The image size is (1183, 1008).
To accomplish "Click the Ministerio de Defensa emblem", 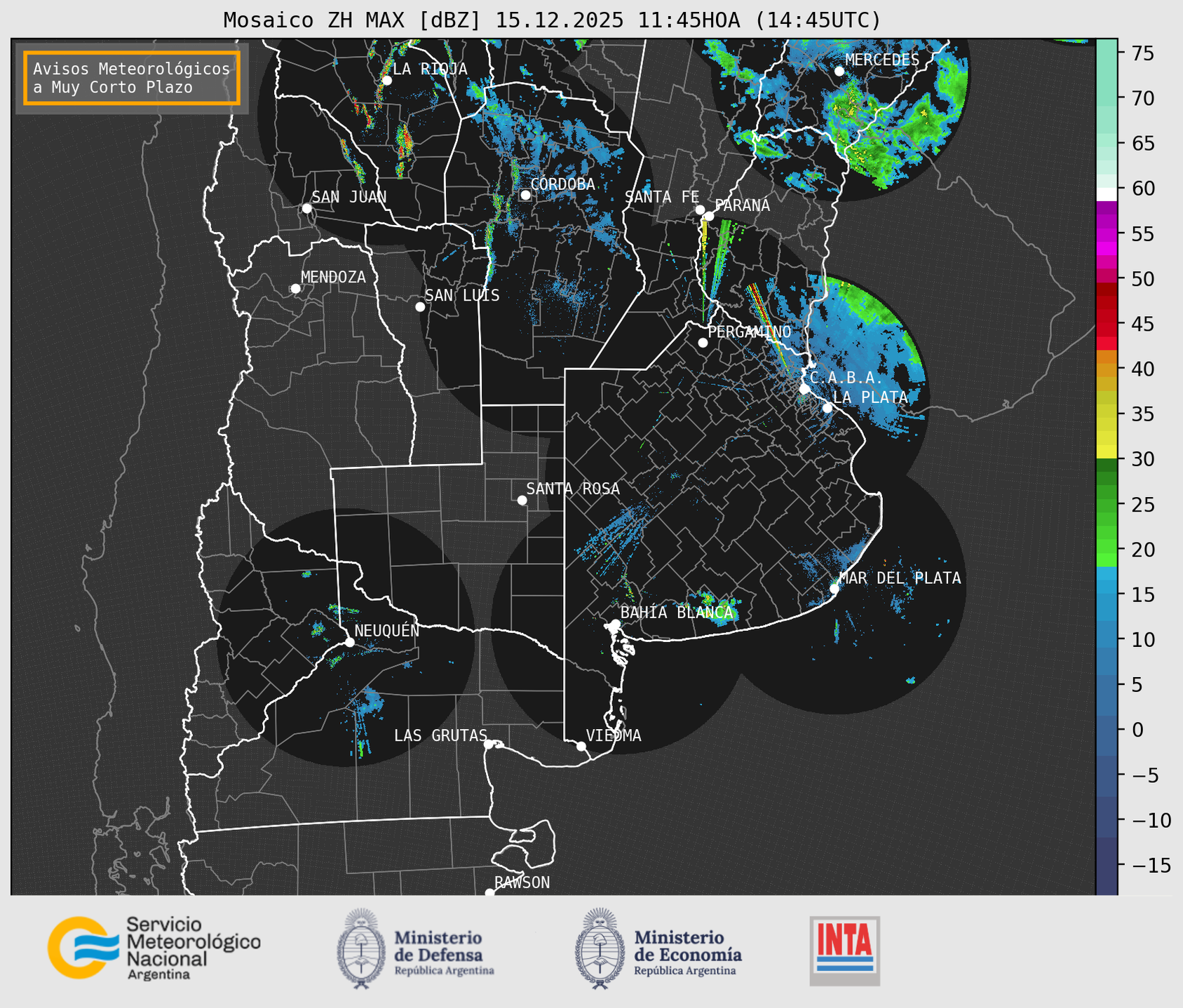I will pos(361,948).
